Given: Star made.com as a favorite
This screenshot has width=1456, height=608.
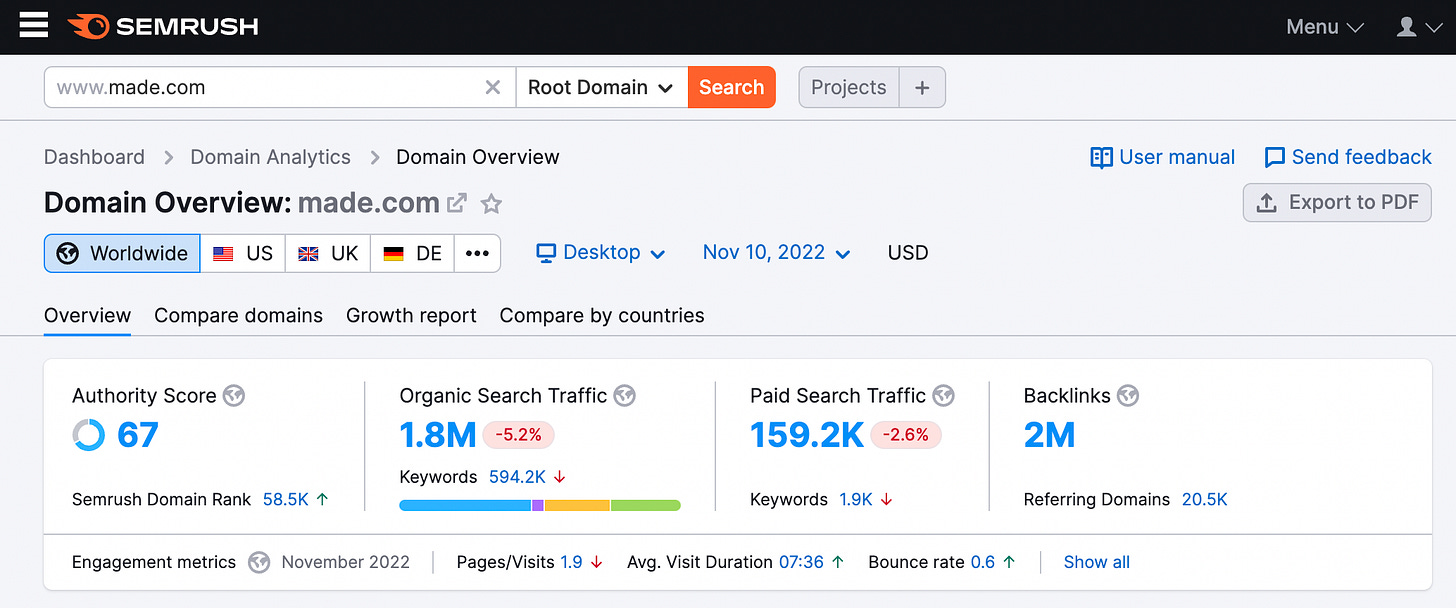Looking at the screenshot, I should click(491, 204).
